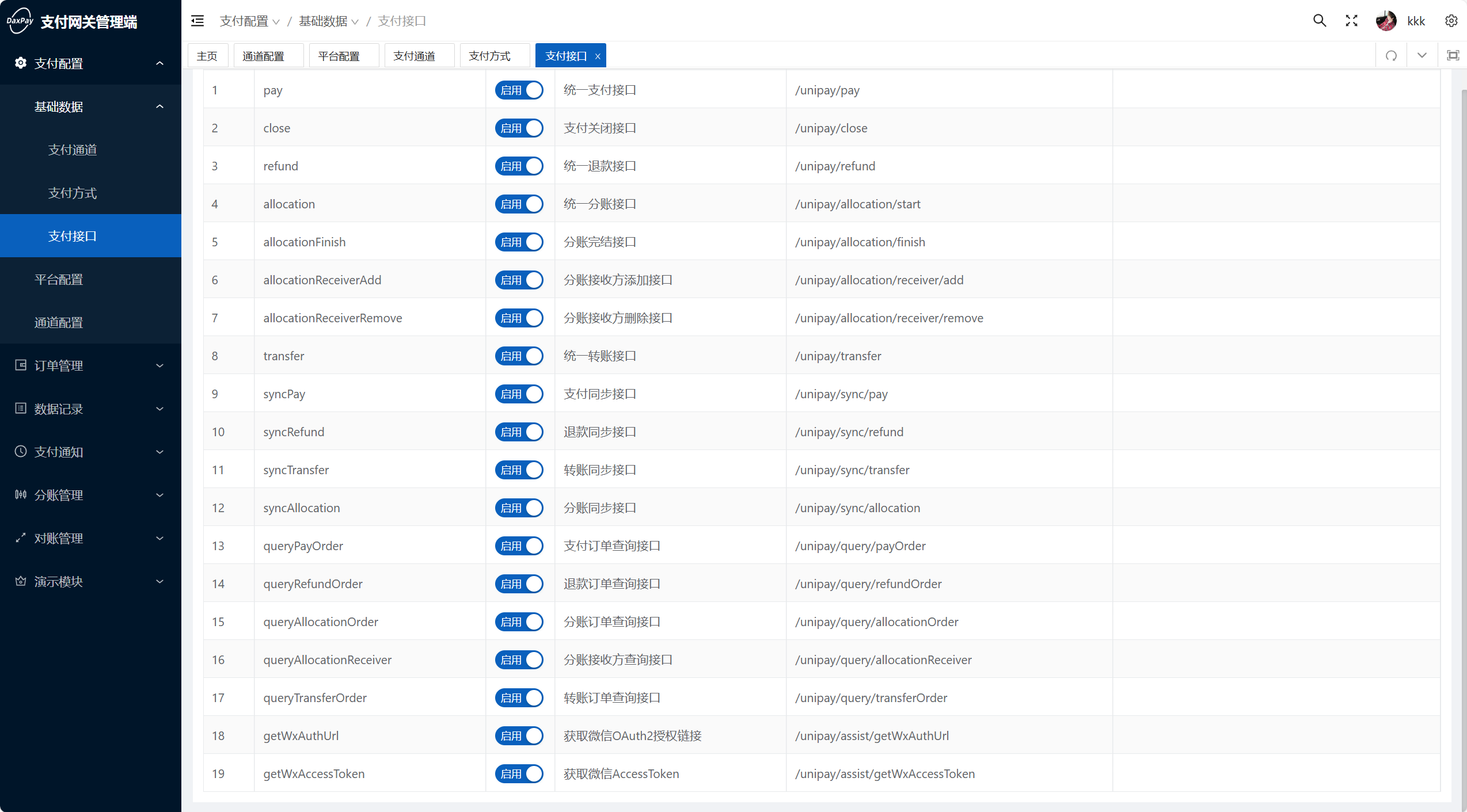Toggle the syncPay 启用 switch
This screenshot has width=1467, height=812.
(x=519, y=394)
